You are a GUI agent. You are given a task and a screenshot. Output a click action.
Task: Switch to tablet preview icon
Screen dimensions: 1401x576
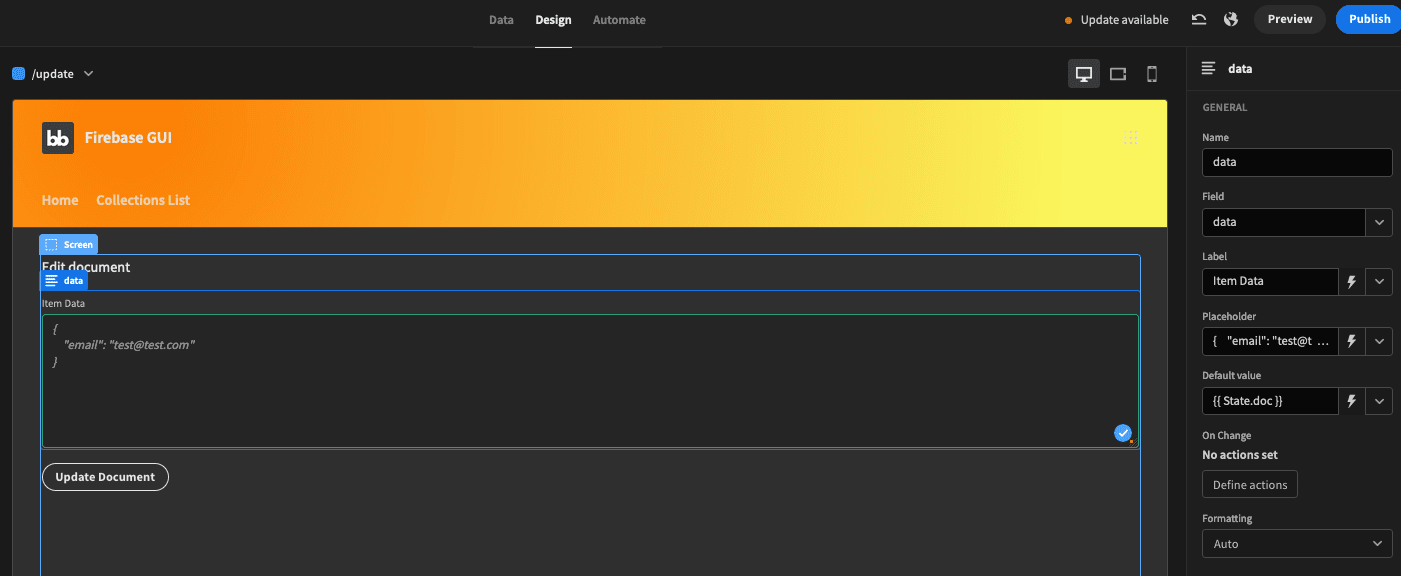1118,74
